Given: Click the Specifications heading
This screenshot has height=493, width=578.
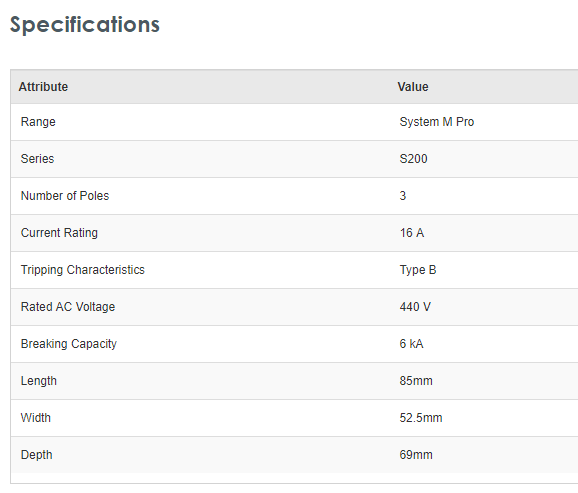Looking at the screenshot, I should 84,25.
